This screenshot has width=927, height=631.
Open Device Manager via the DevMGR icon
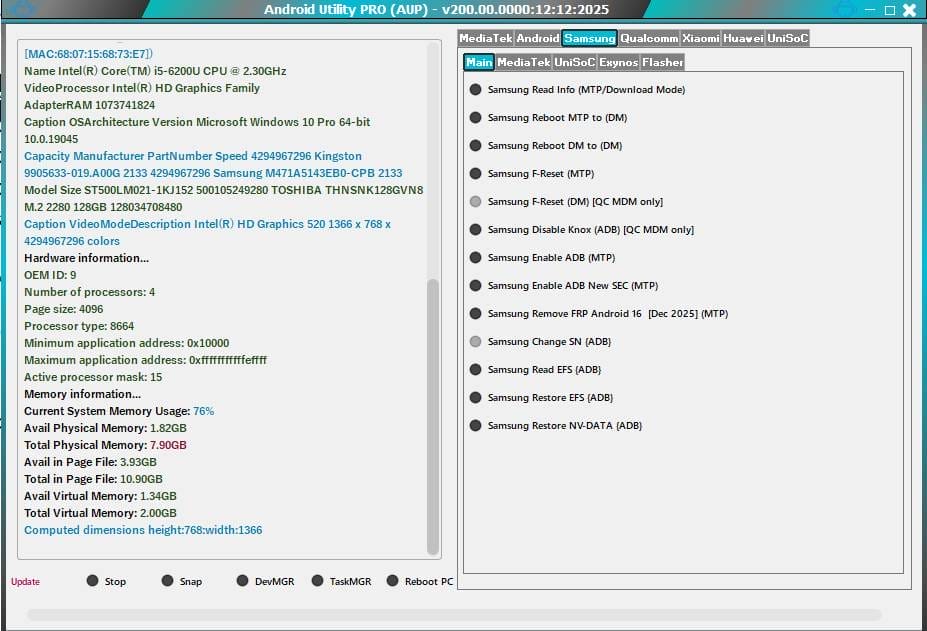click(x=243, y=580)
